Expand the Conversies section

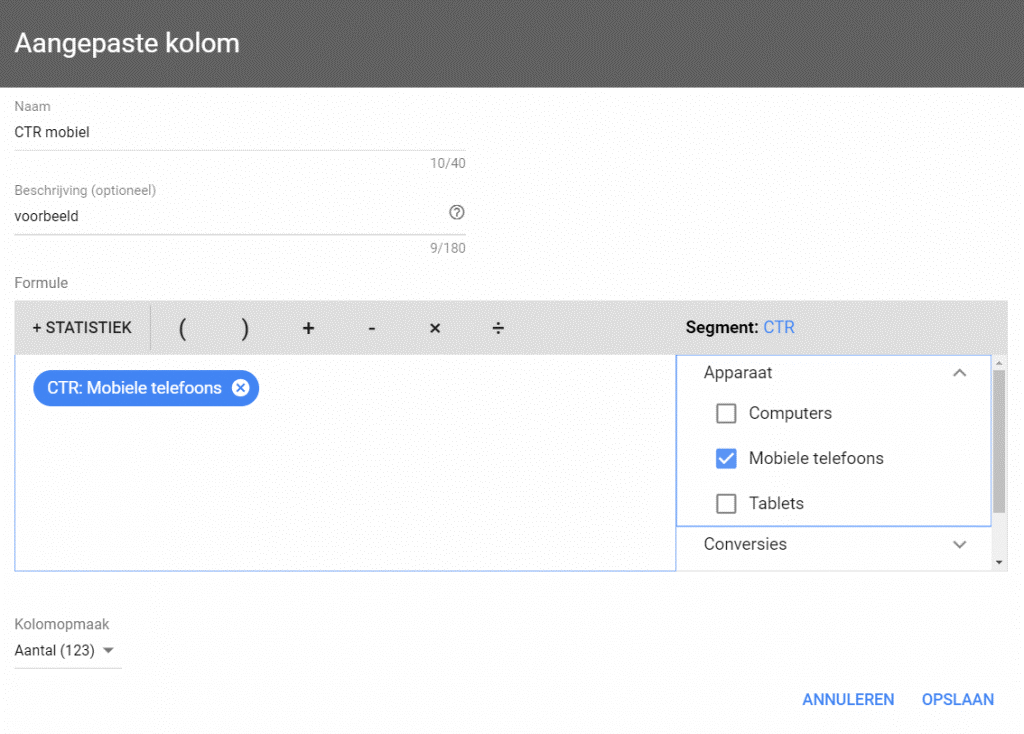tap(959, 545)
